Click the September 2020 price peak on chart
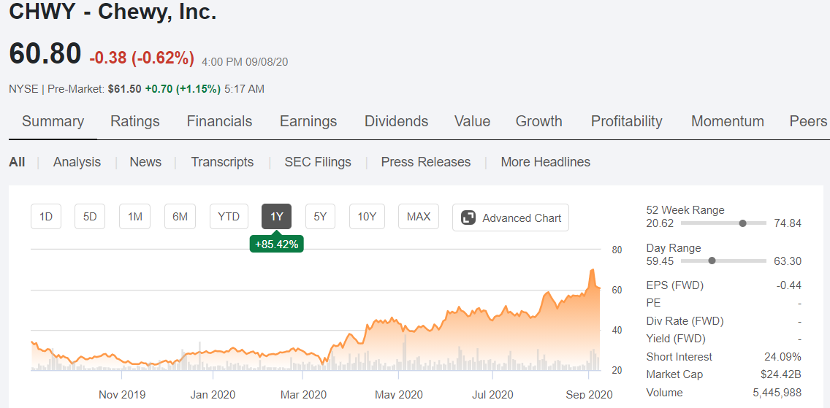The height and width of the screenshot is (408, 830). (x=592, y=270)
